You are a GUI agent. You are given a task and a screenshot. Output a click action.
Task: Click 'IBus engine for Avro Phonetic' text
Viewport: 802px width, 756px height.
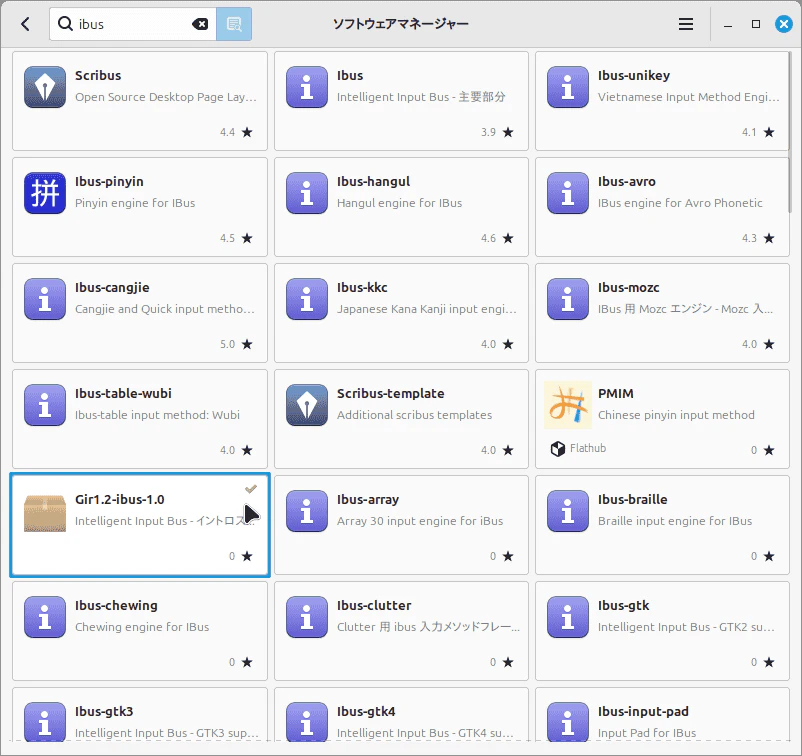click(x=680, y=203)
